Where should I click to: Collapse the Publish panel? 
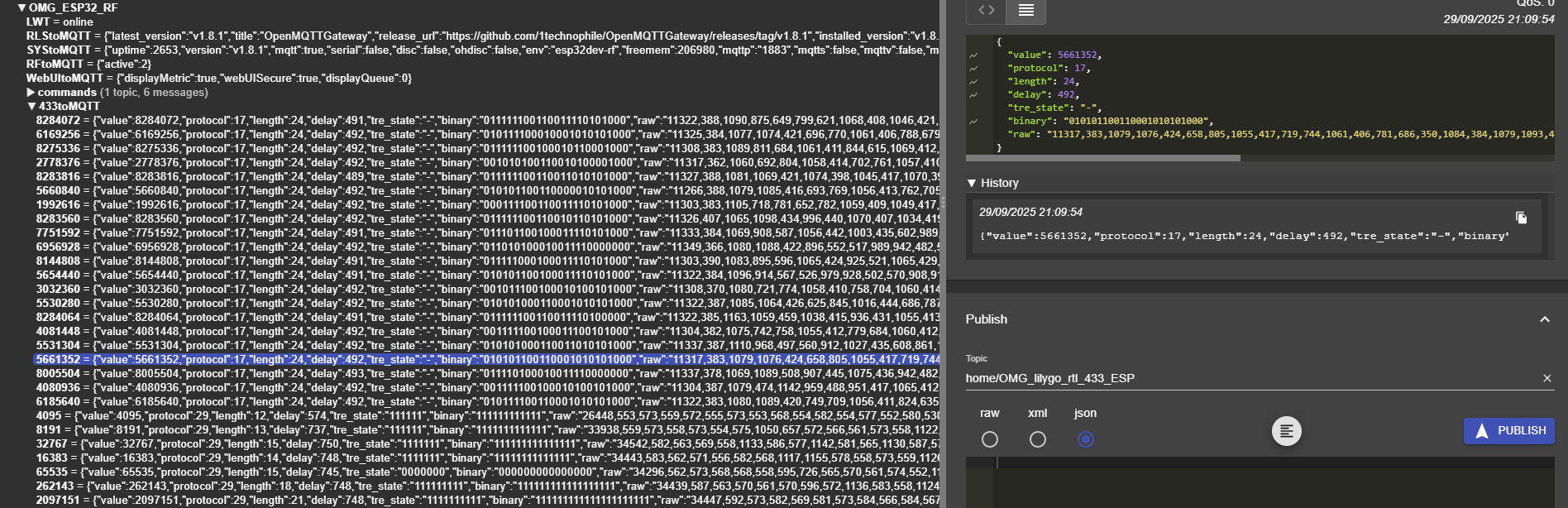pyautogui.click(x=1544, y=319)
